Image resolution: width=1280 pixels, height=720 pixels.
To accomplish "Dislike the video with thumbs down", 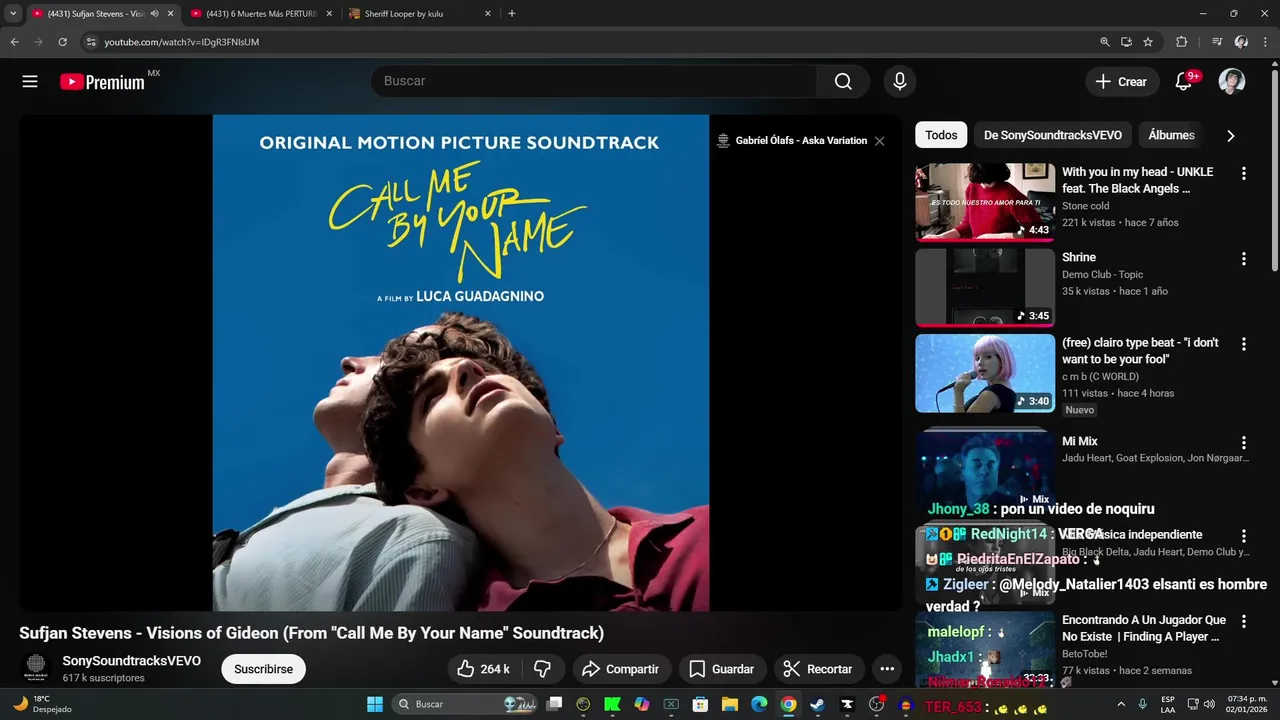I will pyautogui.click(x=543, y=669).
